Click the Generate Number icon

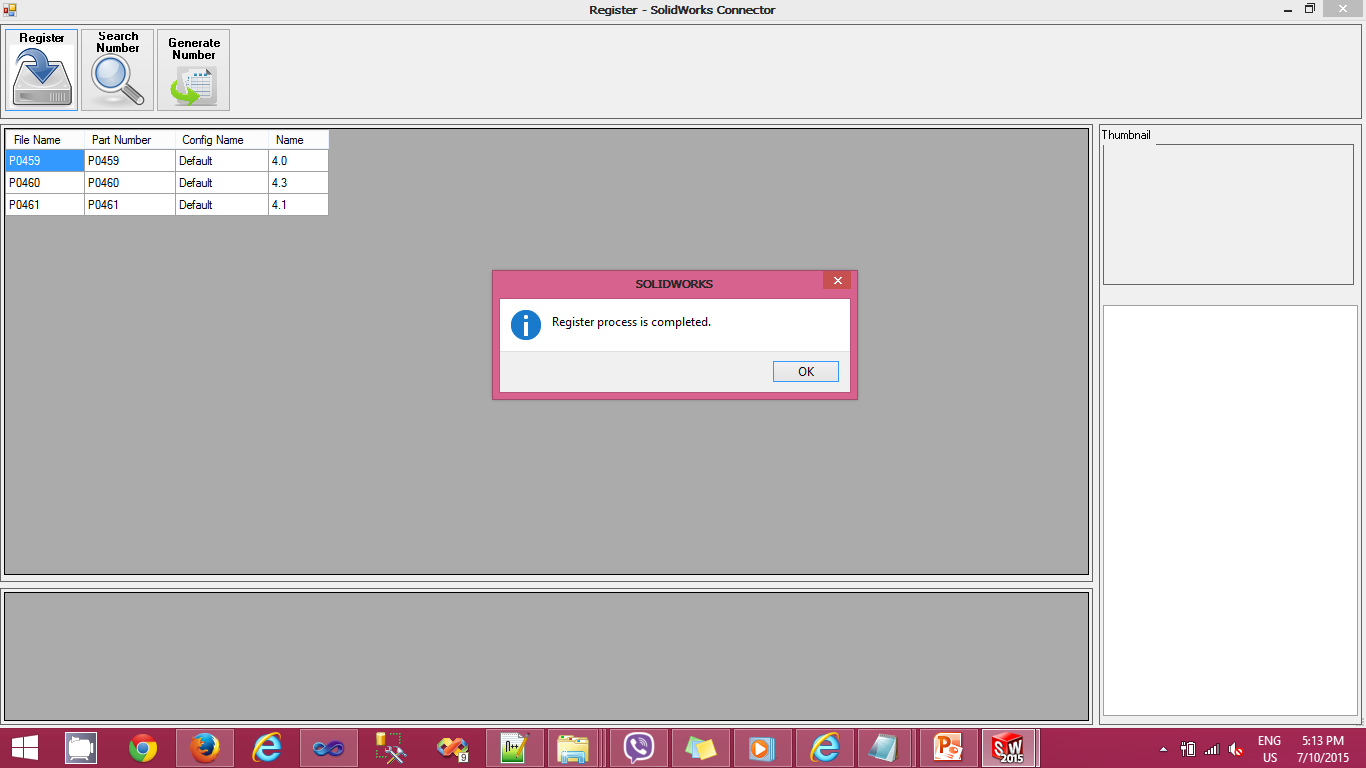193,70
